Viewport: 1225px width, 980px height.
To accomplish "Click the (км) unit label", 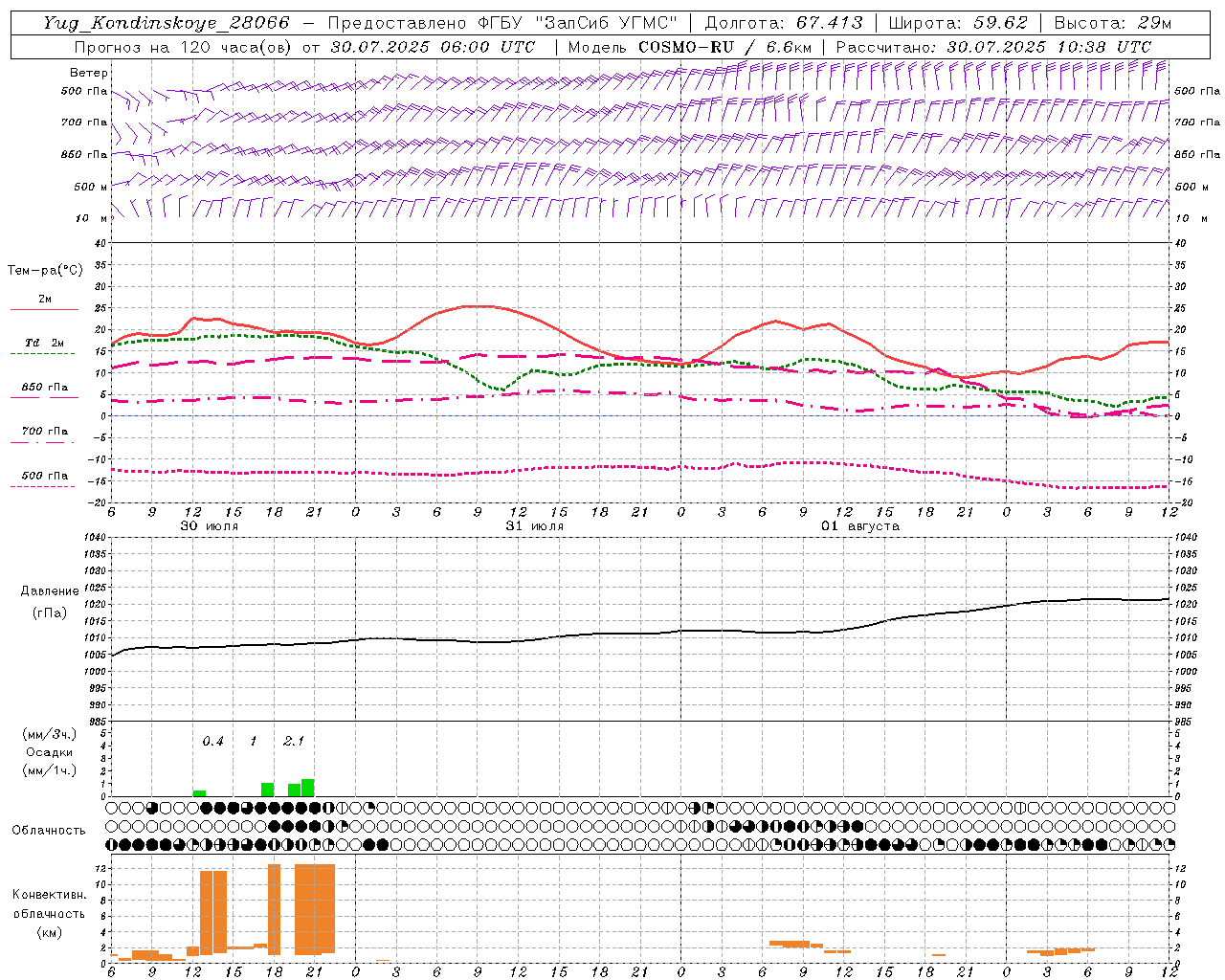I will (49, 932).
